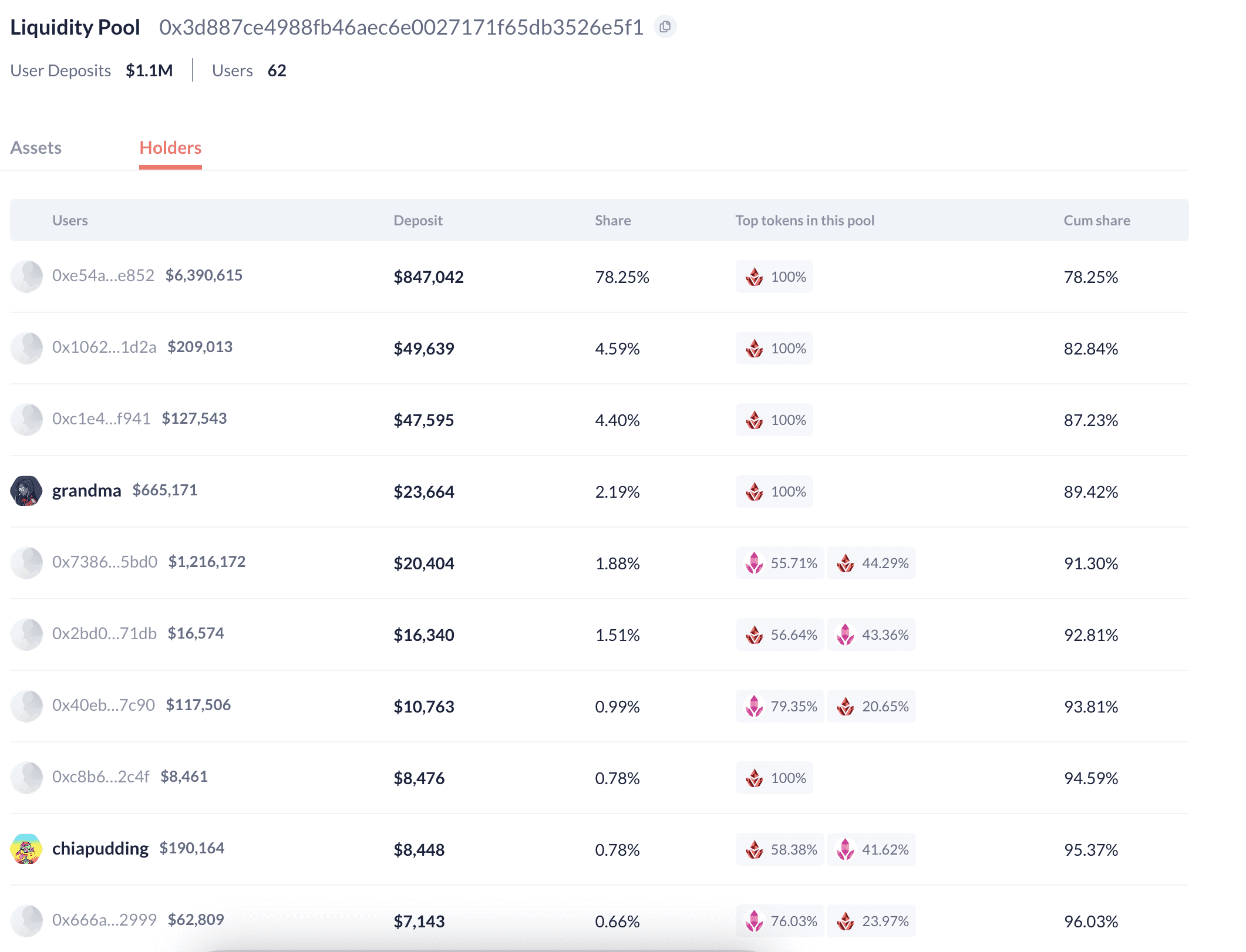Click the red 58.38% token badge

pyautogui.click(x=780, y=849)
